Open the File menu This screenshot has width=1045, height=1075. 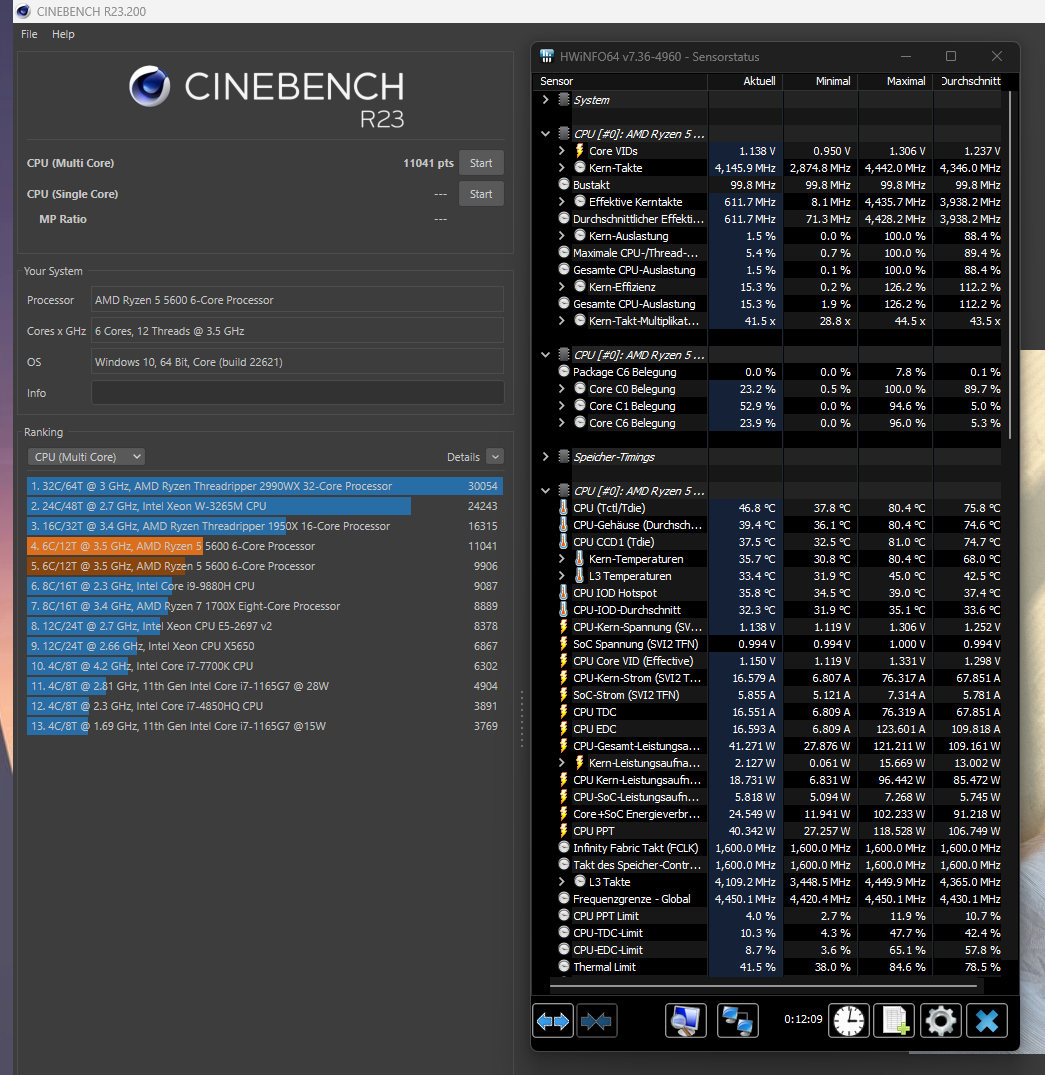click(x=29, y=34)
